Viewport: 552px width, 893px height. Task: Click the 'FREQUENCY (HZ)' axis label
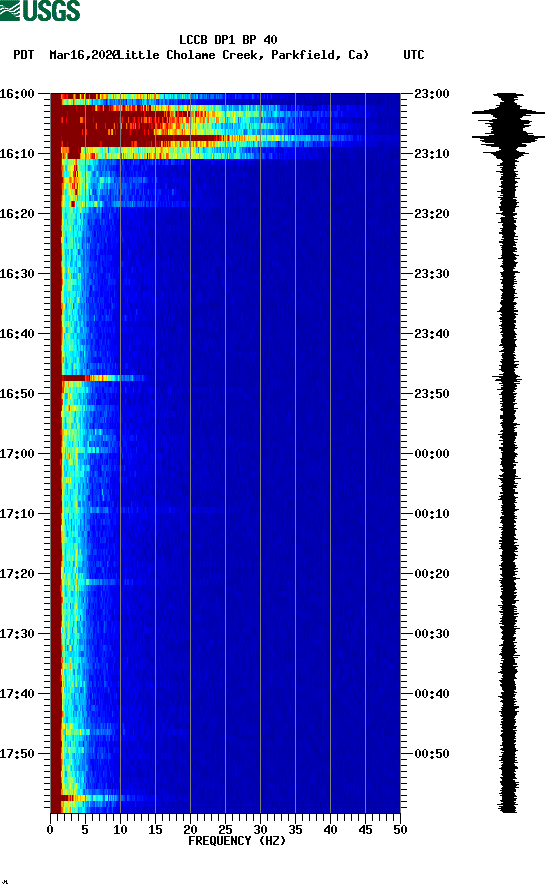pos(236,841)
